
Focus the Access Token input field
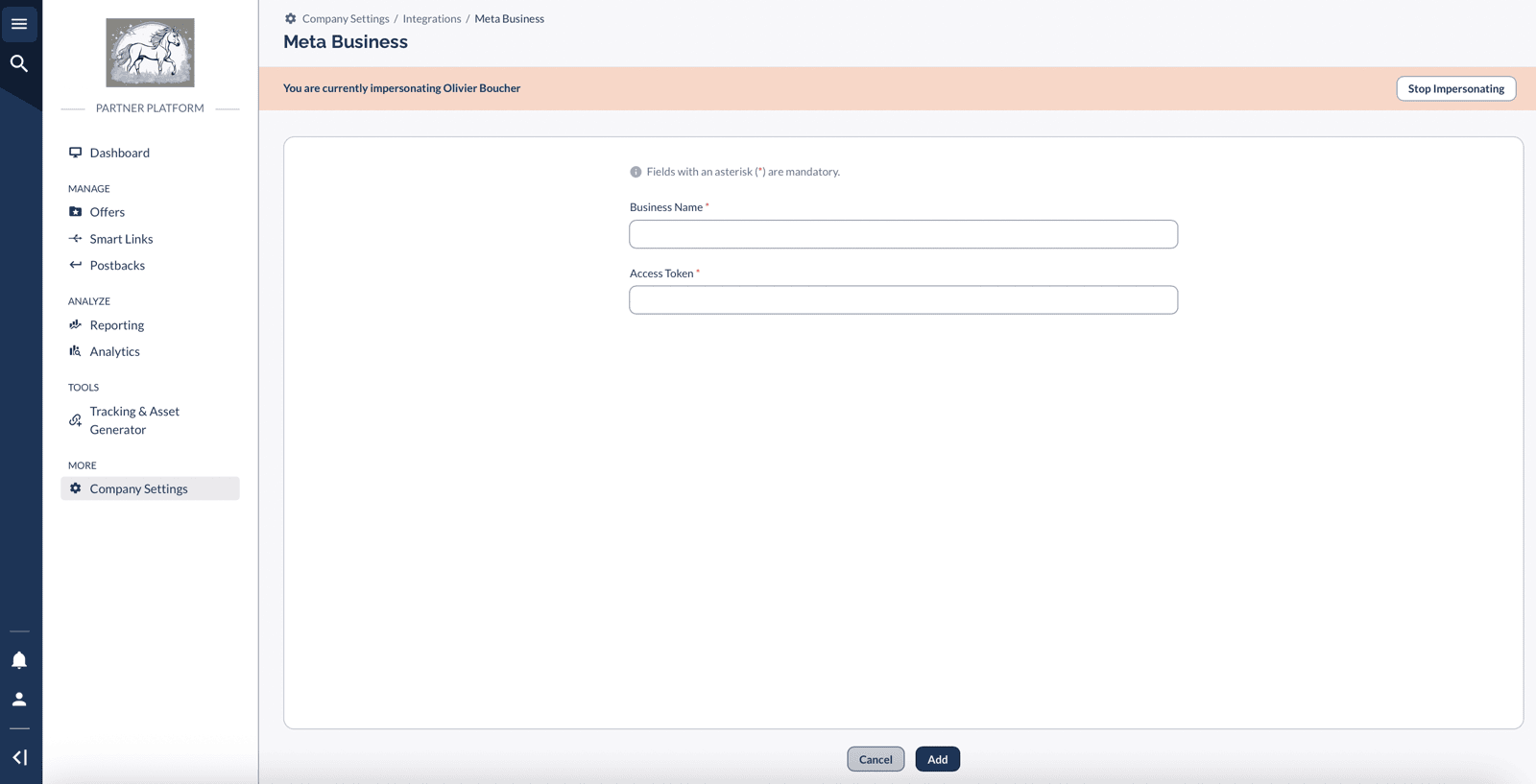pyautogui.click(x=903, y=299)
